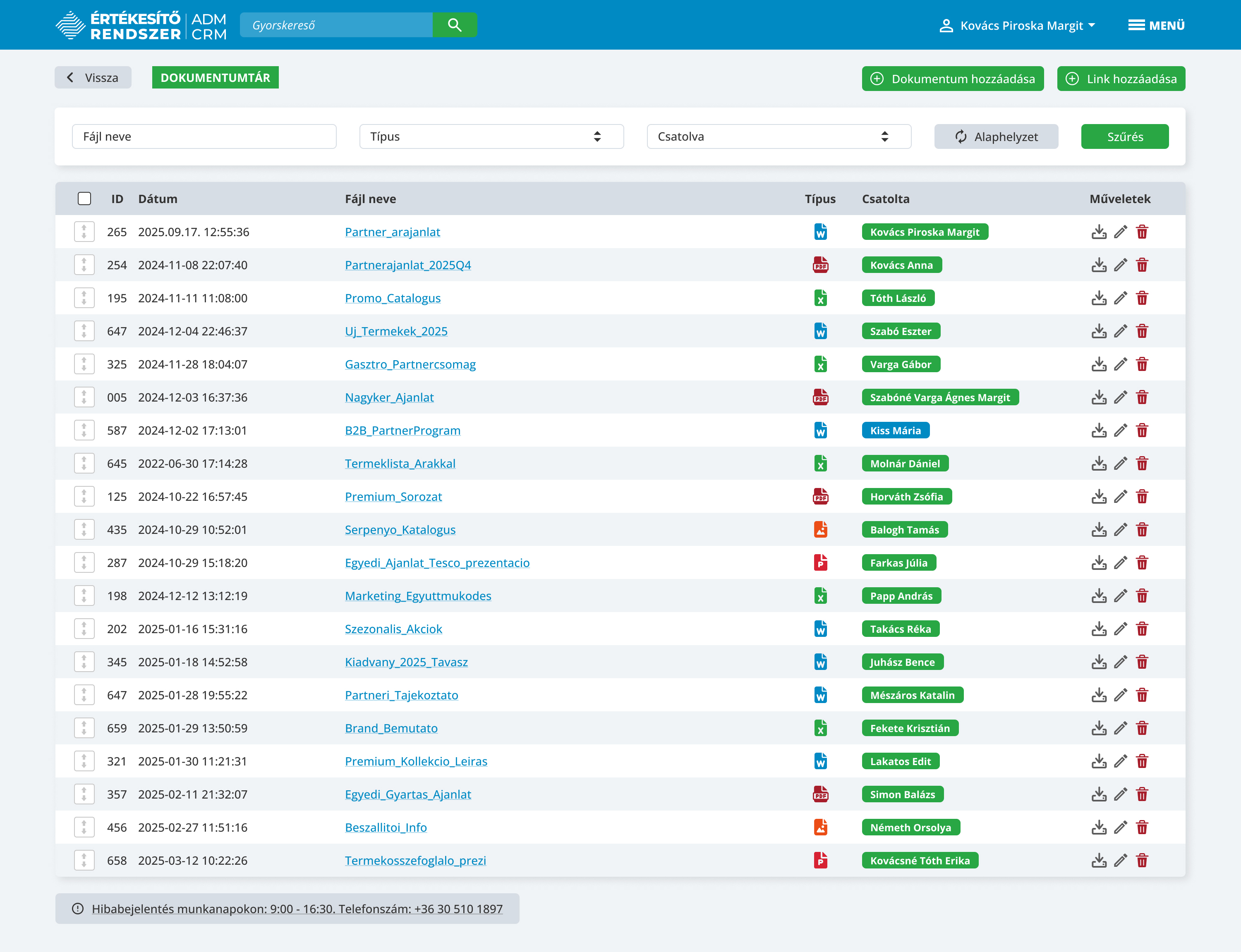Screen dimensions: 1241x952
Task: Click the PDF icon for Premium_Sorozat
Action: 821,496
